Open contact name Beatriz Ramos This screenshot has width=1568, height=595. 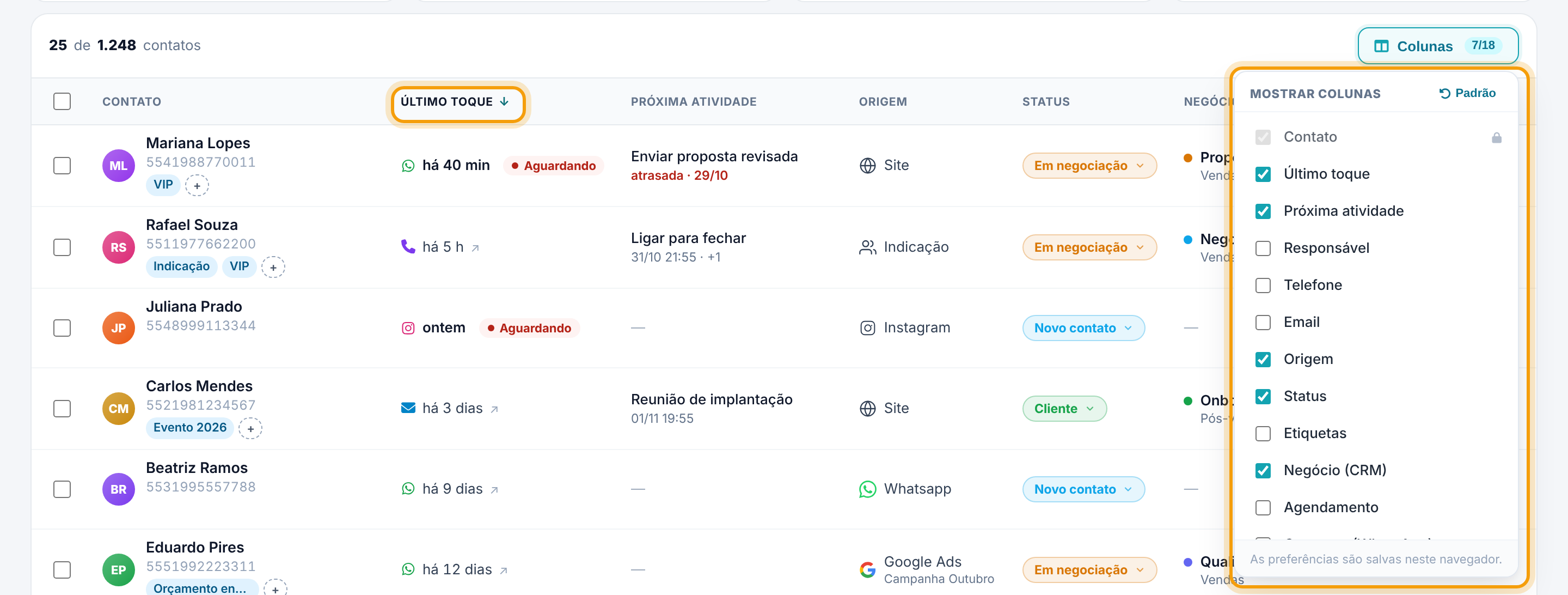click(x=197, y=467)
